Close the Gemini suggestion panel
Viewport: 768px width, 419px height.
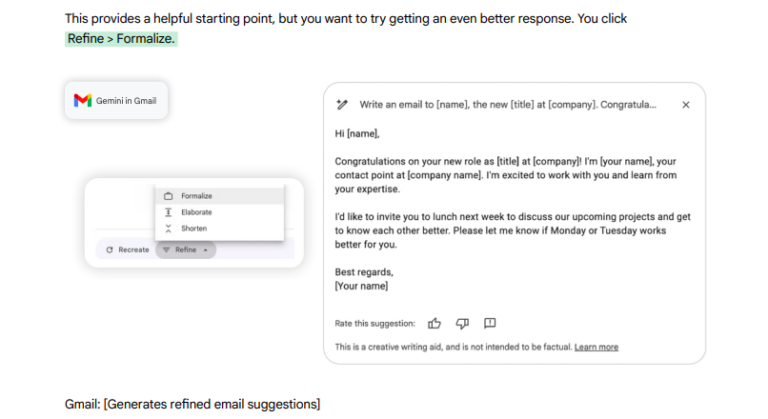[x=685, y=104]
